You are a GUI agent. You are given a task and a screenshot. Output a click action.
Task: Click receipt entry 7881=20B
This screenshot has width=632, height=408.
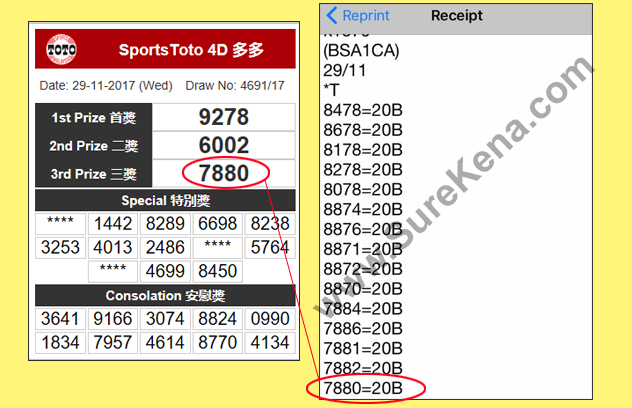(x=363, y=348)
